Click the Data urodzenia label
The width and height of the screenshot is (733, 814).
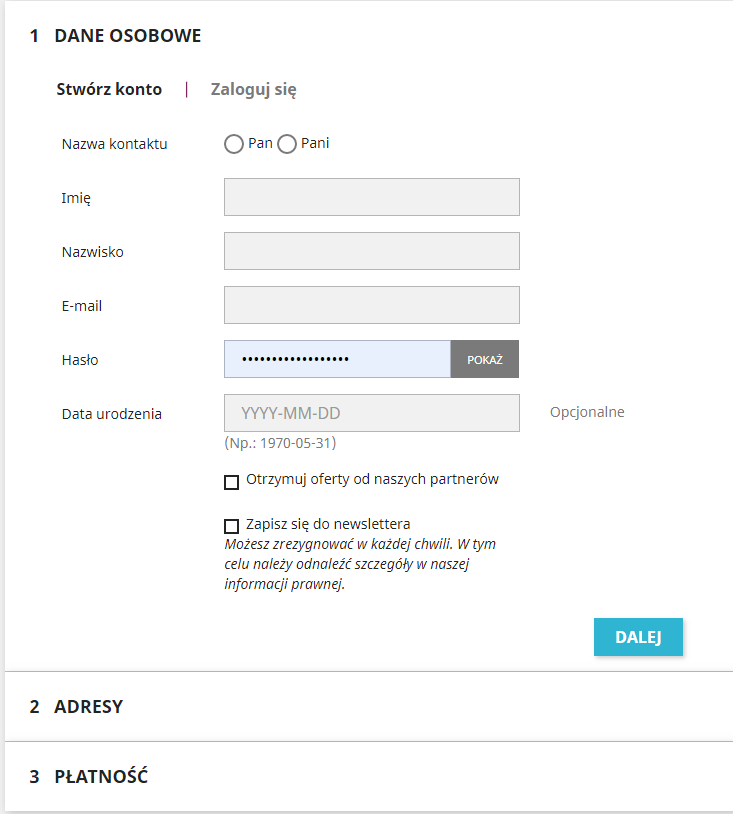pos(111,414)
